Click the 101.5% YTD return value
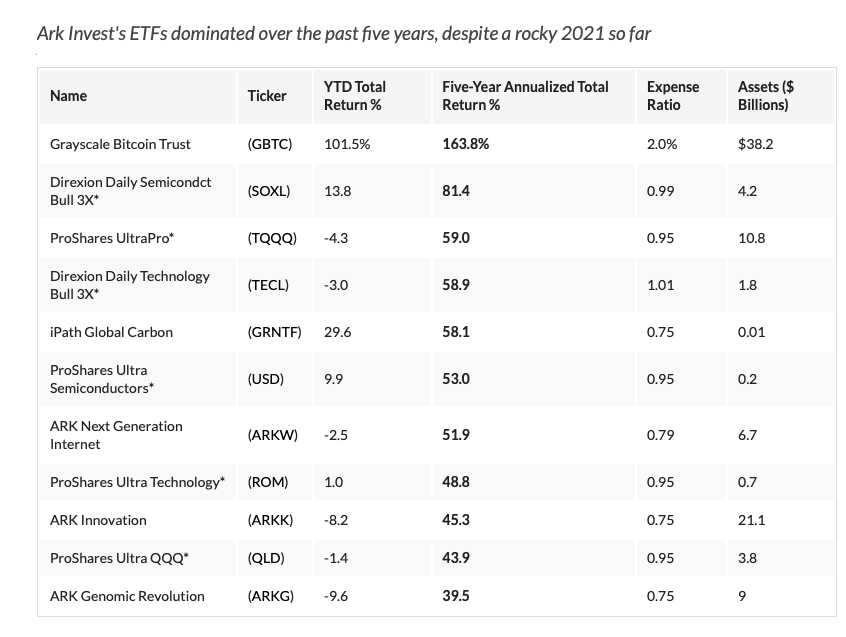The height and width of the screenshot is (637, 846). pos(347,144)
